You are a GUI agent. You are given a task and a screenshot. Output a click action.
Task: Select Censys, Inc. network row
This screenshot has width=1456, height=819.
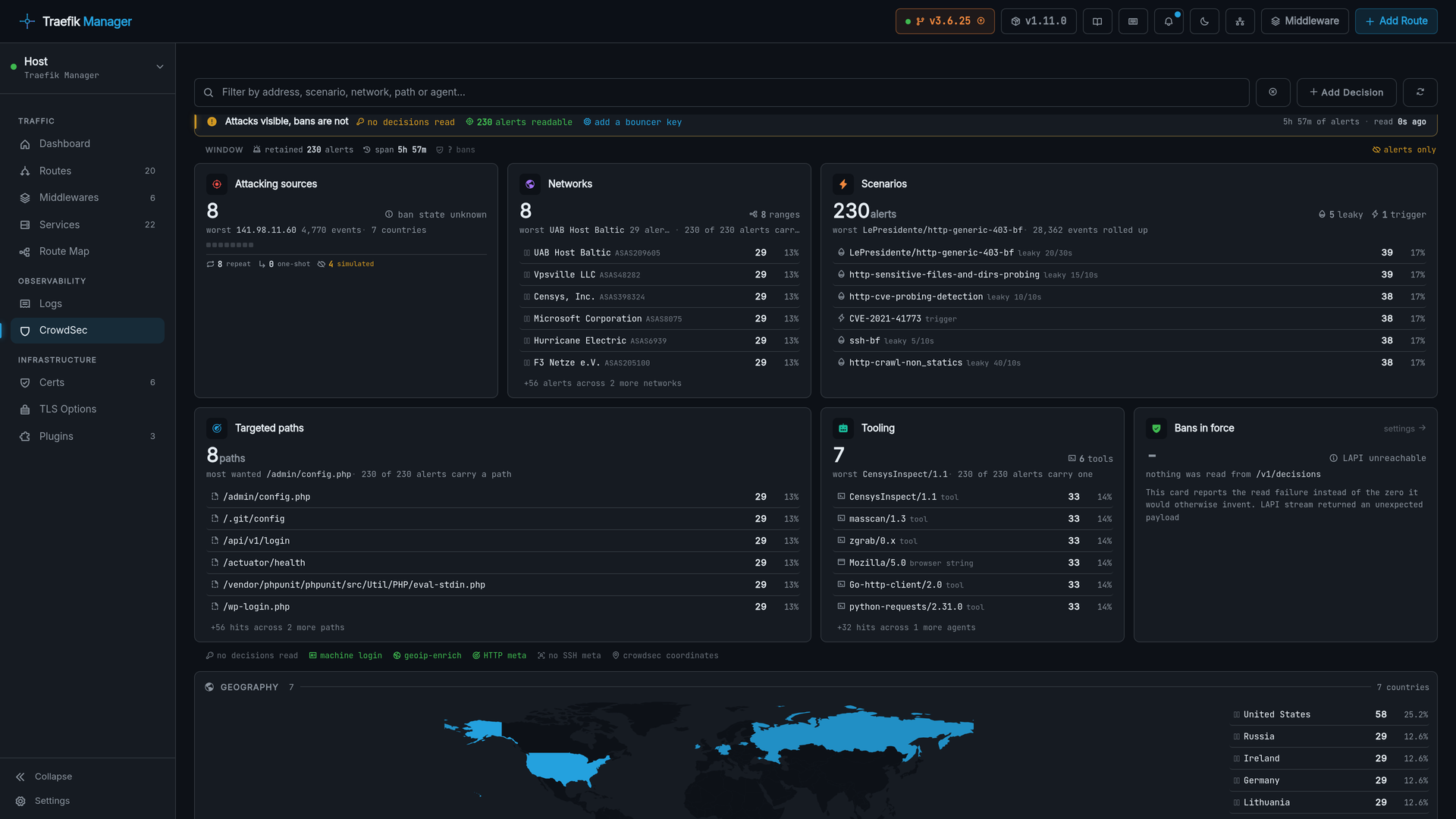click(661, 297)
